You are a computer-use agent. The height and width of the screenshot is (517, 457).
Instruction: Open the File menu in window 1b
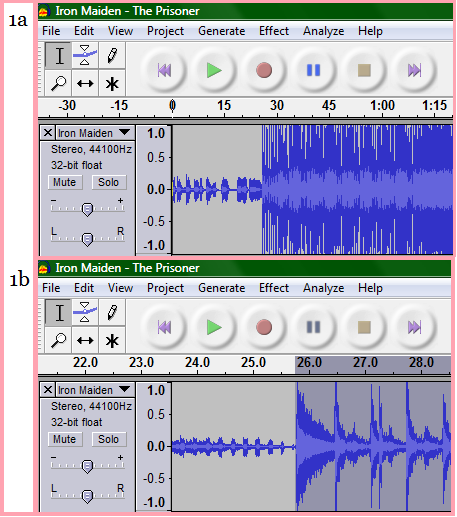(x=51, y=288)
